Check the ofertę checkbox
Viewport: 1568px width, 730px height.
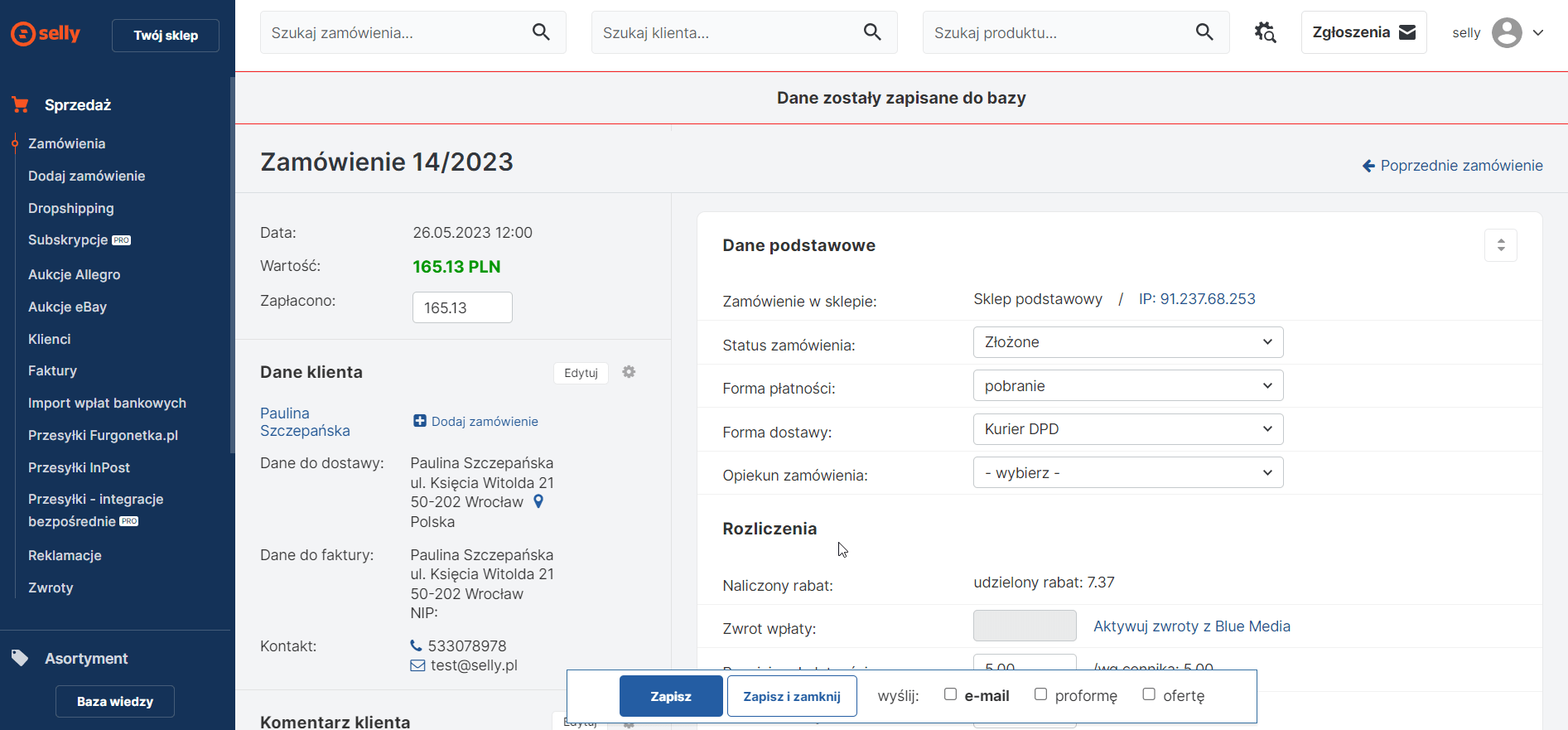tap(1149, 694)
